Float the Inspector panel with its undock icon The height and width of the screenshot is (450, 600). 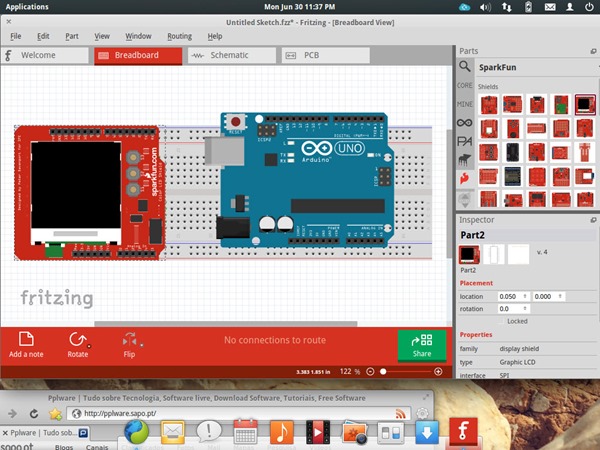click(x=593, y=220)
